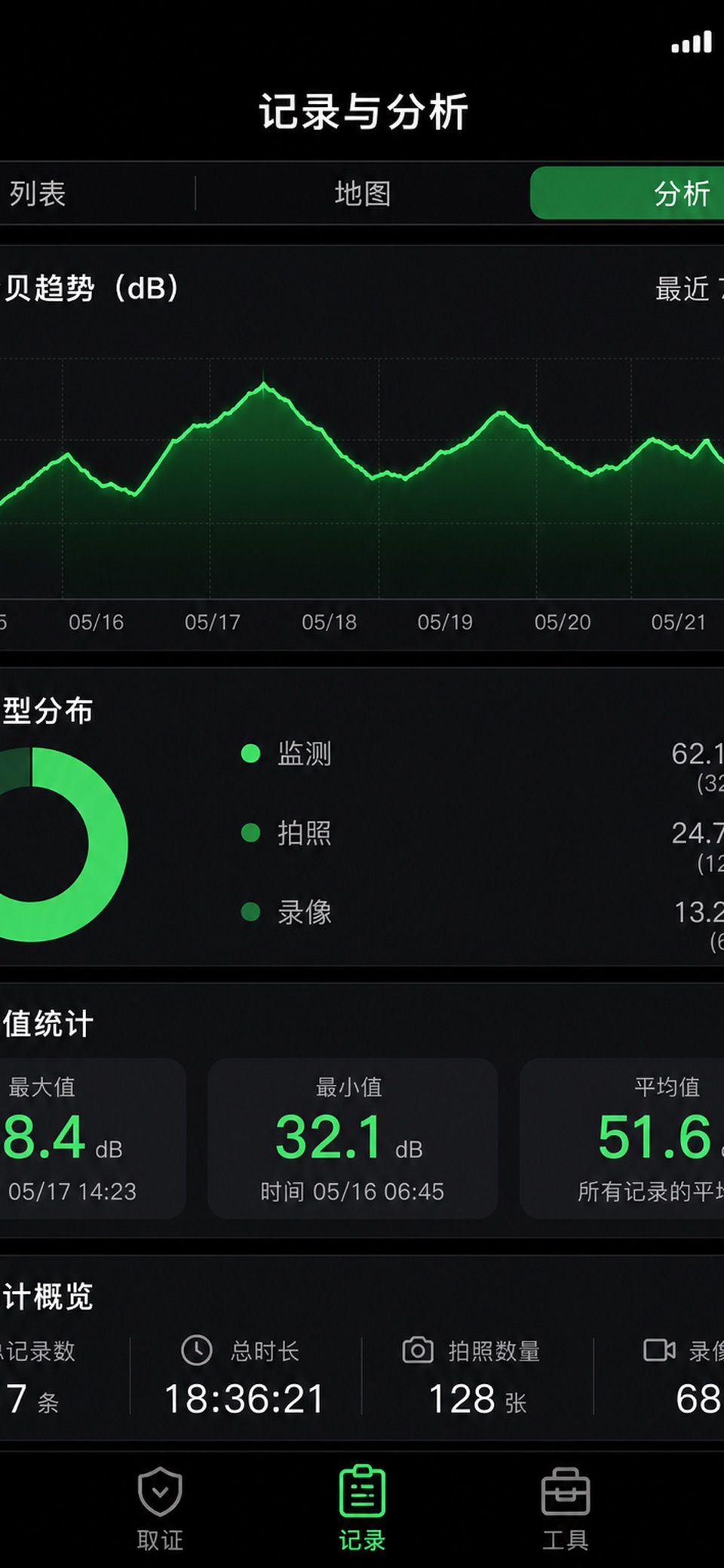Open the 最大值 statistics card

click(92, 1138)
